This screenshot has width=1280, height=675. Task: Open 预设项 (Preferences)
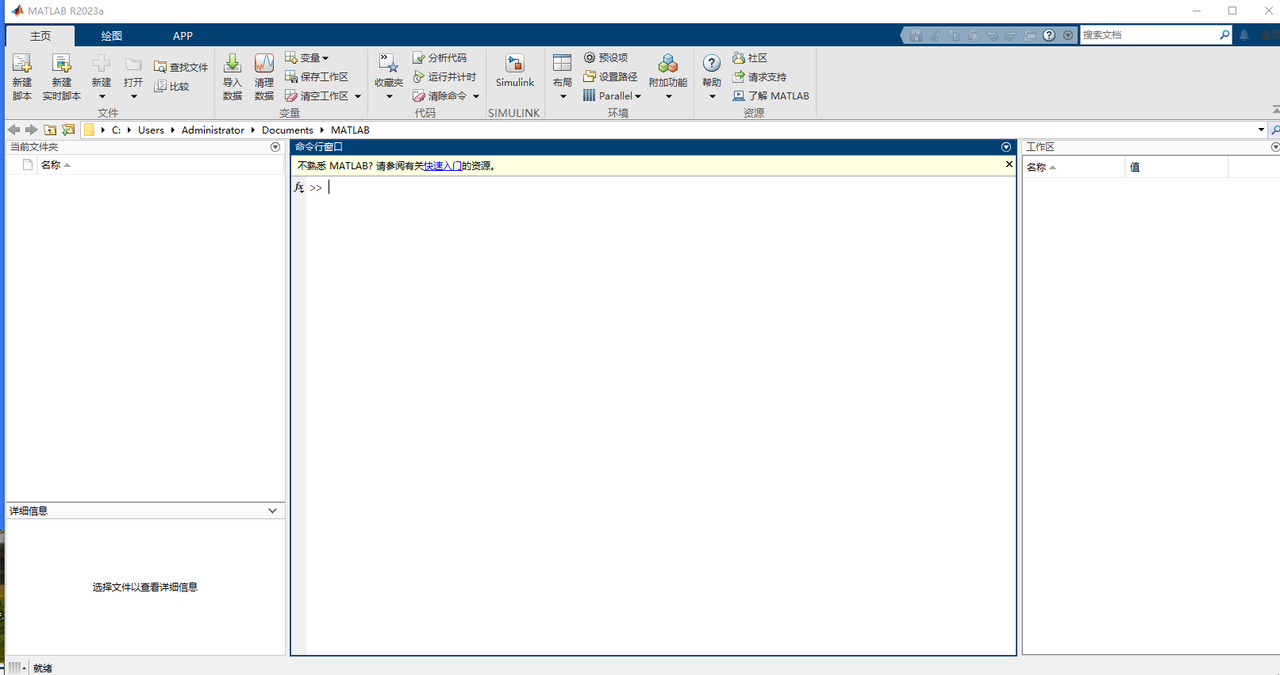(x=606, y=58)
